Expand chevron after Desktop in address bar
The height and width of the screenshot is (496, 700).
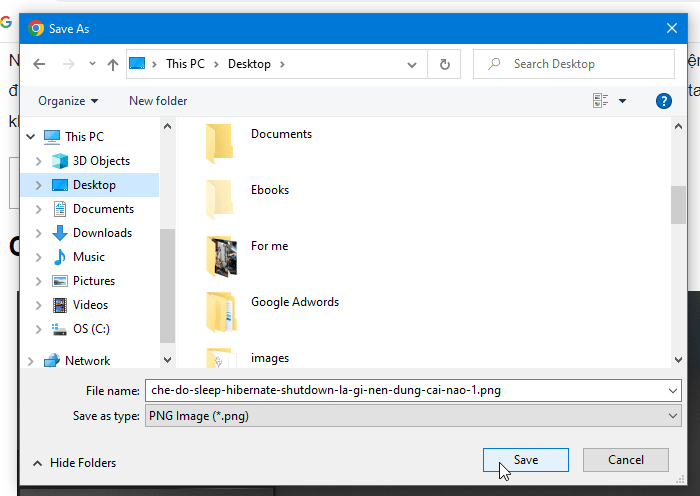pos(282,64)
